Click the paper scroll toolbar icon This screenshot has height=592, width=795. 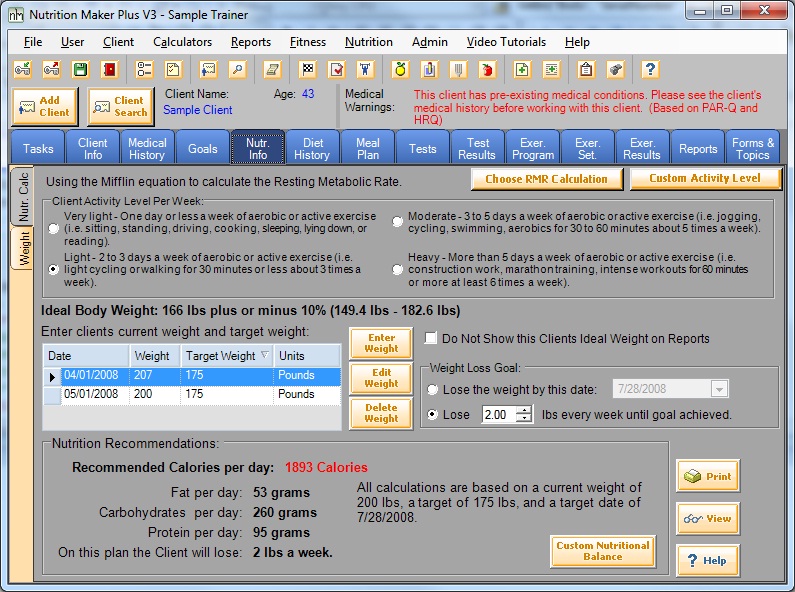tap(272, 69)
